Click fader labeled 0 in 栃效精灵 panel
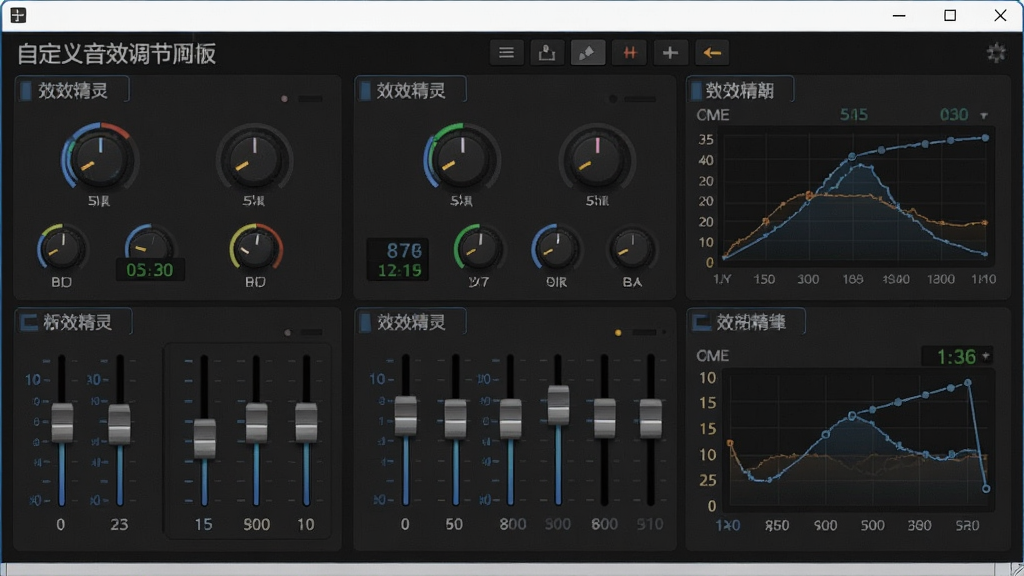 (x=62, y=423)
